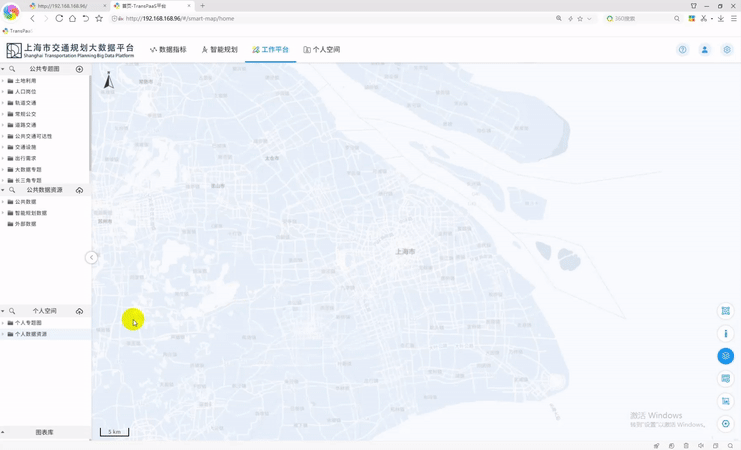Click the search icon in 公共专题图 header

click(12, 69)
